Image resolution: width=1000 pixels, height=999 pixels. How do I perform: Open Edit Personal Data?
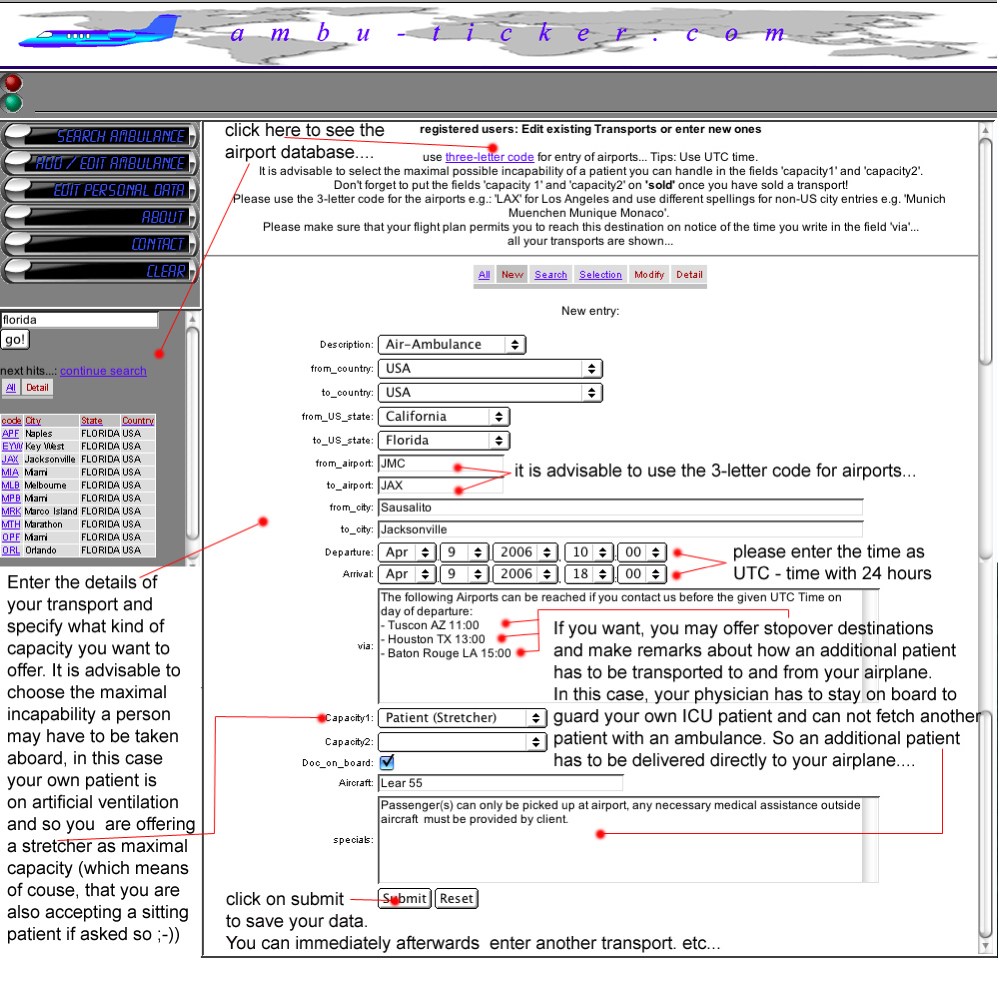(99, 189)
